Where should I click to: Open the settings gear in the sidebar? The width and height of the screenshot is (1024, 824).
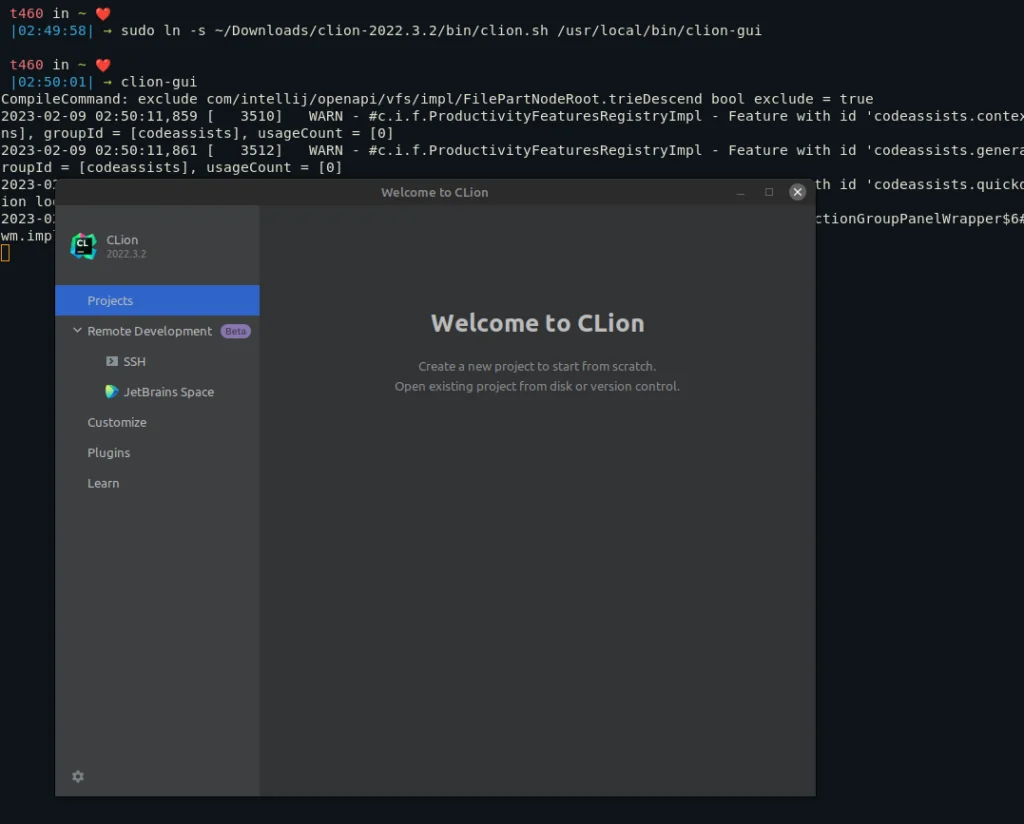[78, 776]
